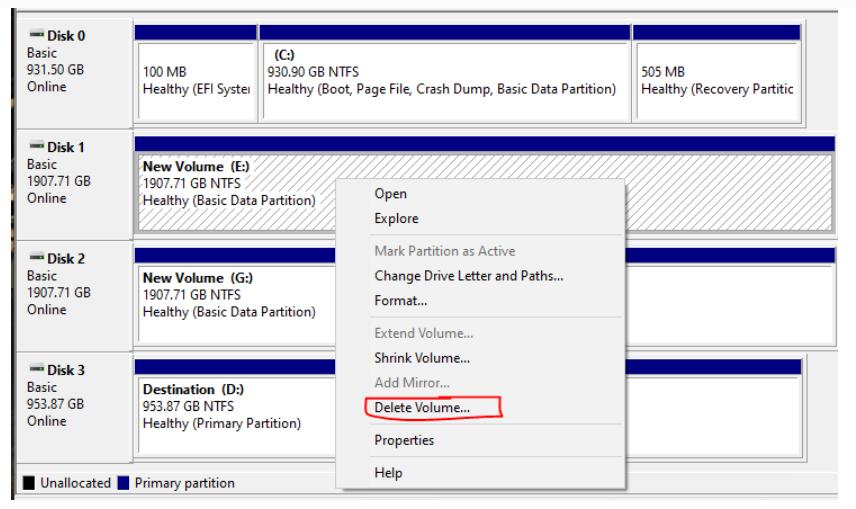Click the black Unallocated legend swatch

click(27, 484)
